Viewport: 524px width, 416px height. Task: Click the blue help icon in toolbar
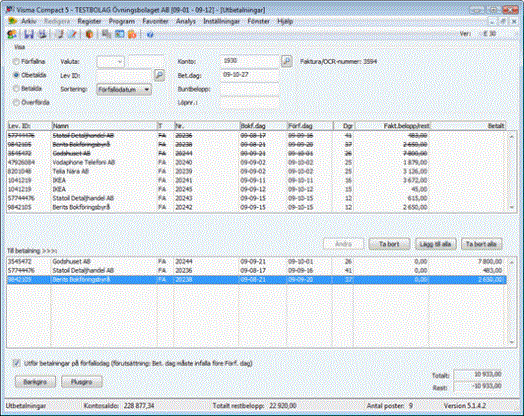coord(150,34)
